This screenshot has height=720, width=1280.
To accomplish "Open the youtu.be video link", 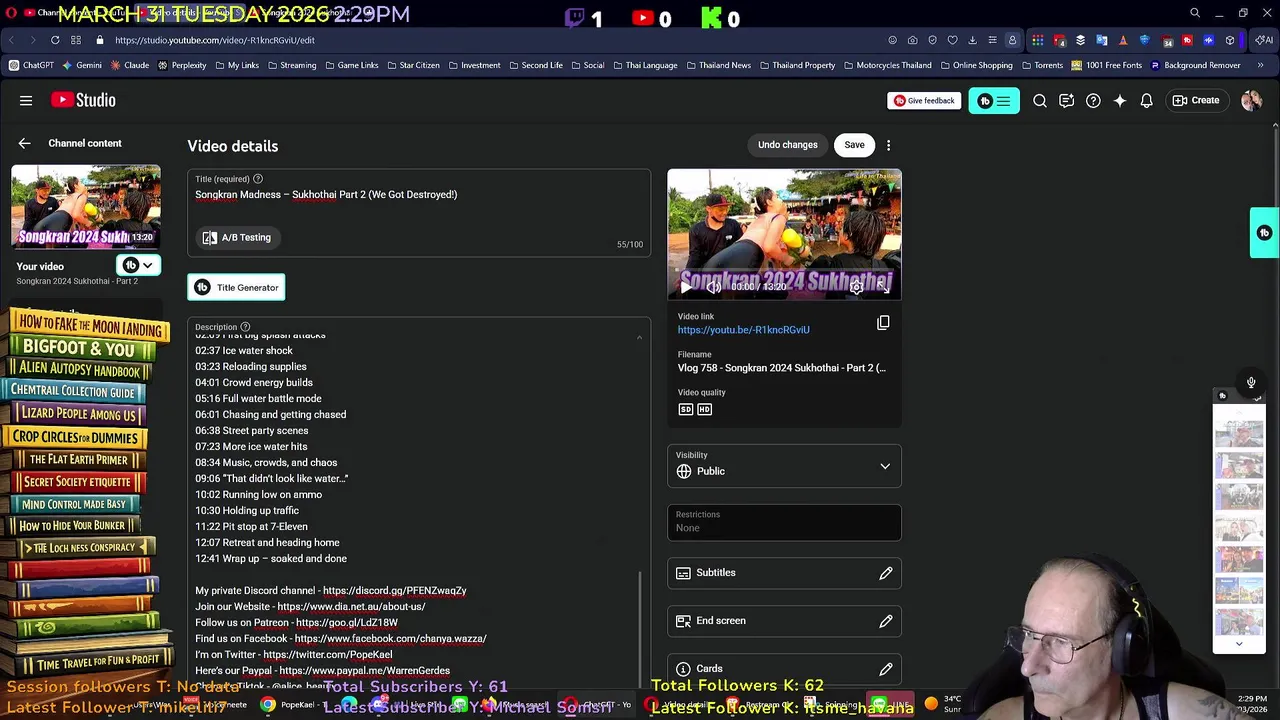I will 743,330.
